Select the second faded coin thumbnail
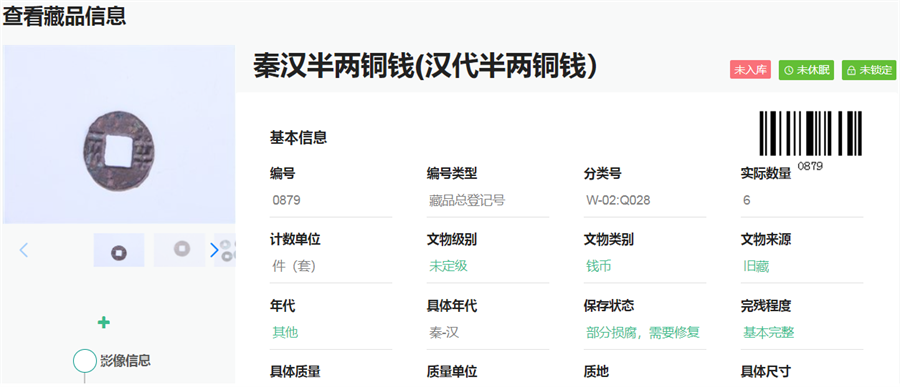Viewport: 900px width, 387px height. point(180,250)
